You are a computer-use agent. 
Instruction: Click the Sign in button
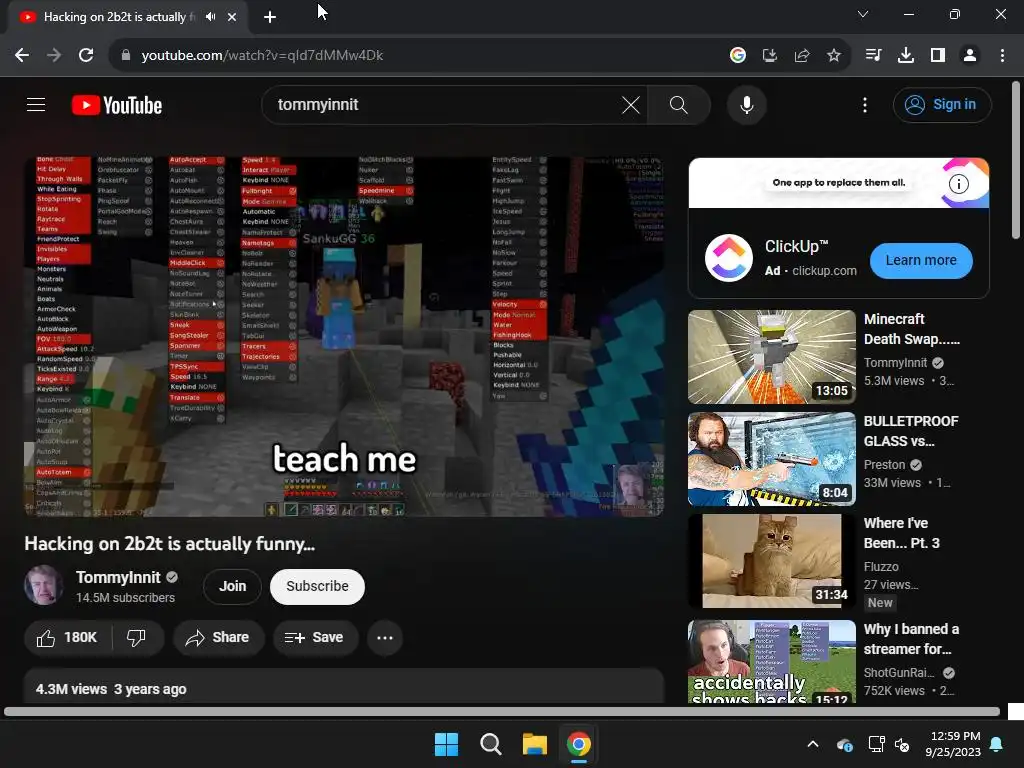(x=942, y=104)
